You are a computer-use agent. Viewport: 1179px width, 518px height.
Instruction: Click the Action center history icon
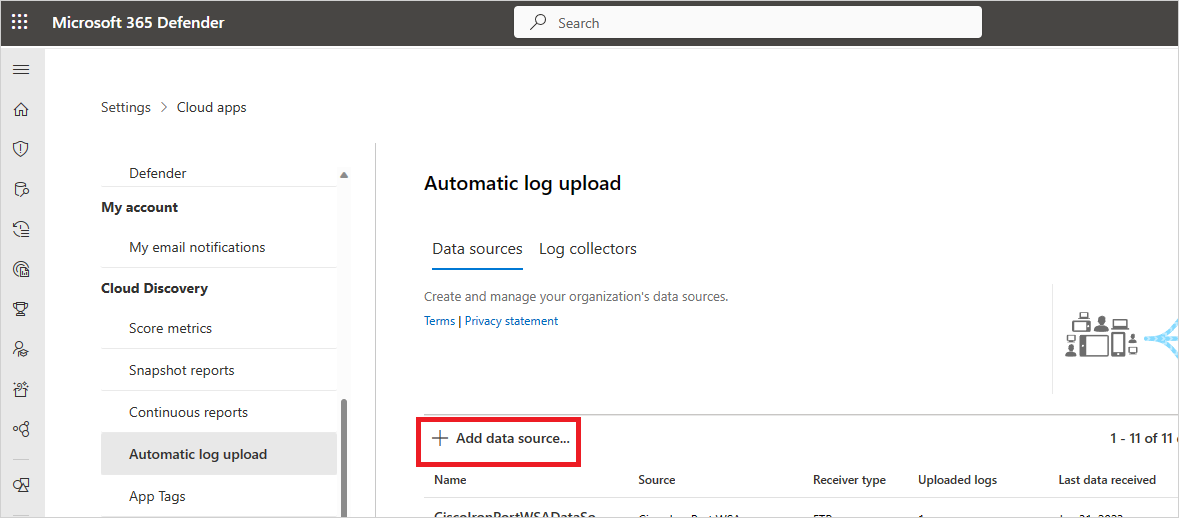(x=21, y=229)
